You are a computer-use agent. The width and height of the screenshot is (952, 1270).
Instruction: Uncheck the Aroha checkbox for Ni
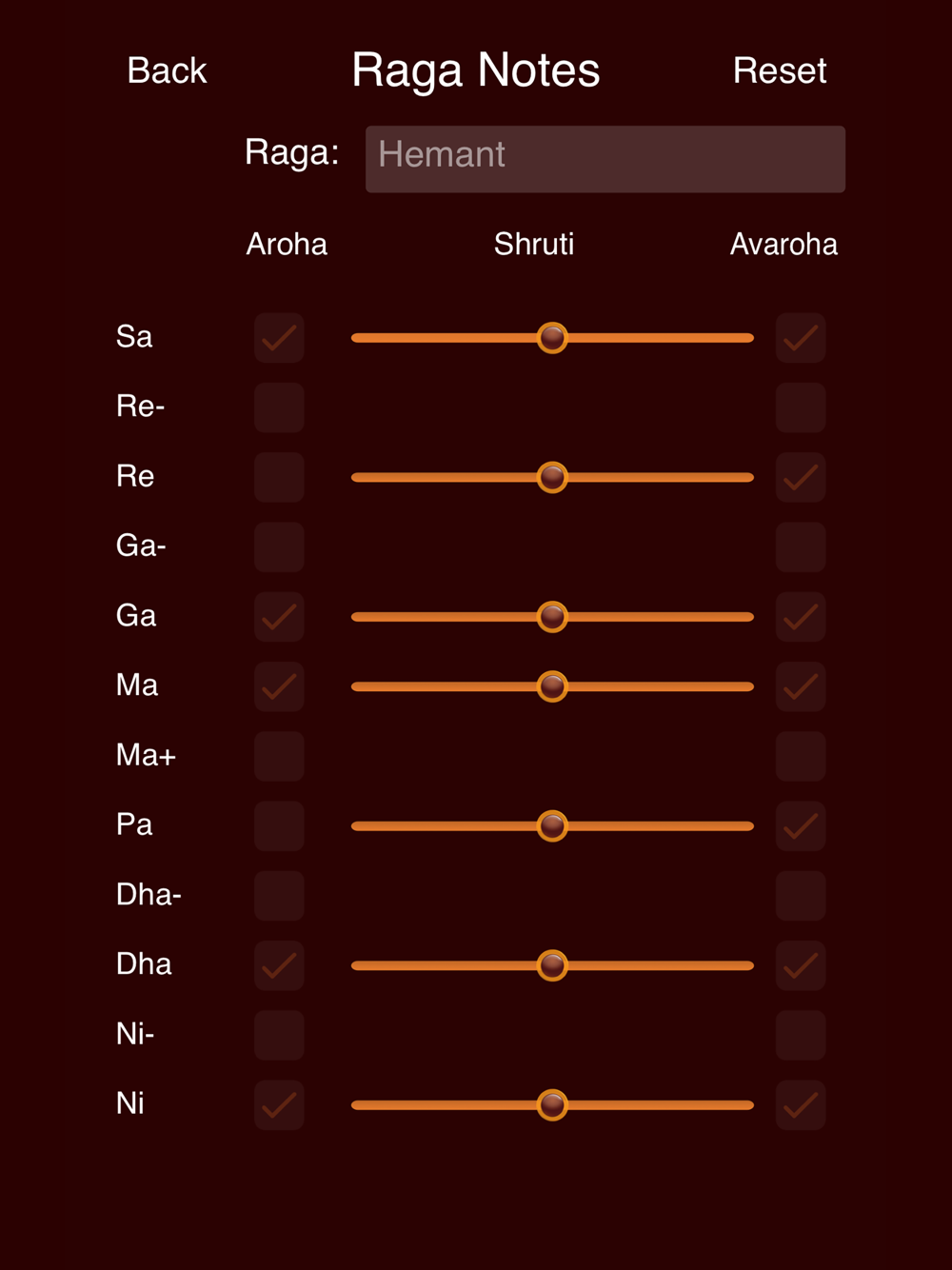[279, 1105]
